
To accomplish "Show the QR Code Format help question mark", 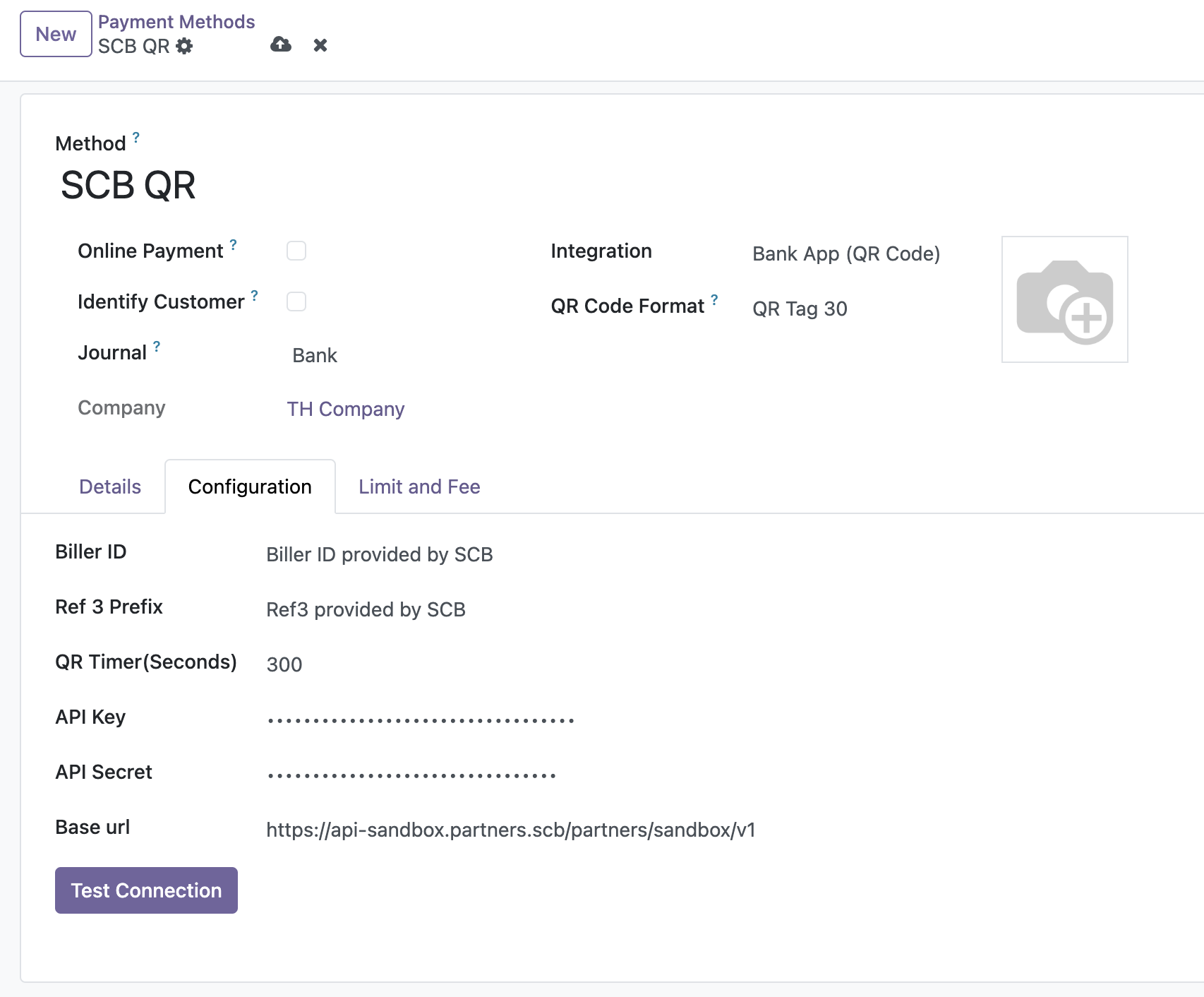I will (714, 299).
